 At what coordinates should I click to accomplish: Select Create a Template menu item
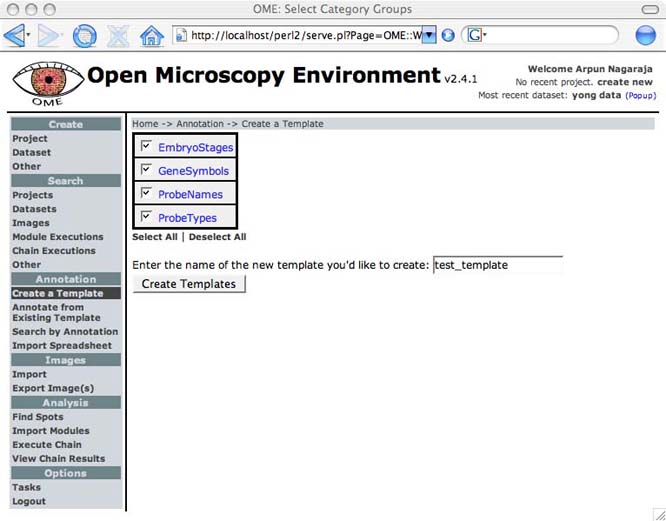(66, 293)
